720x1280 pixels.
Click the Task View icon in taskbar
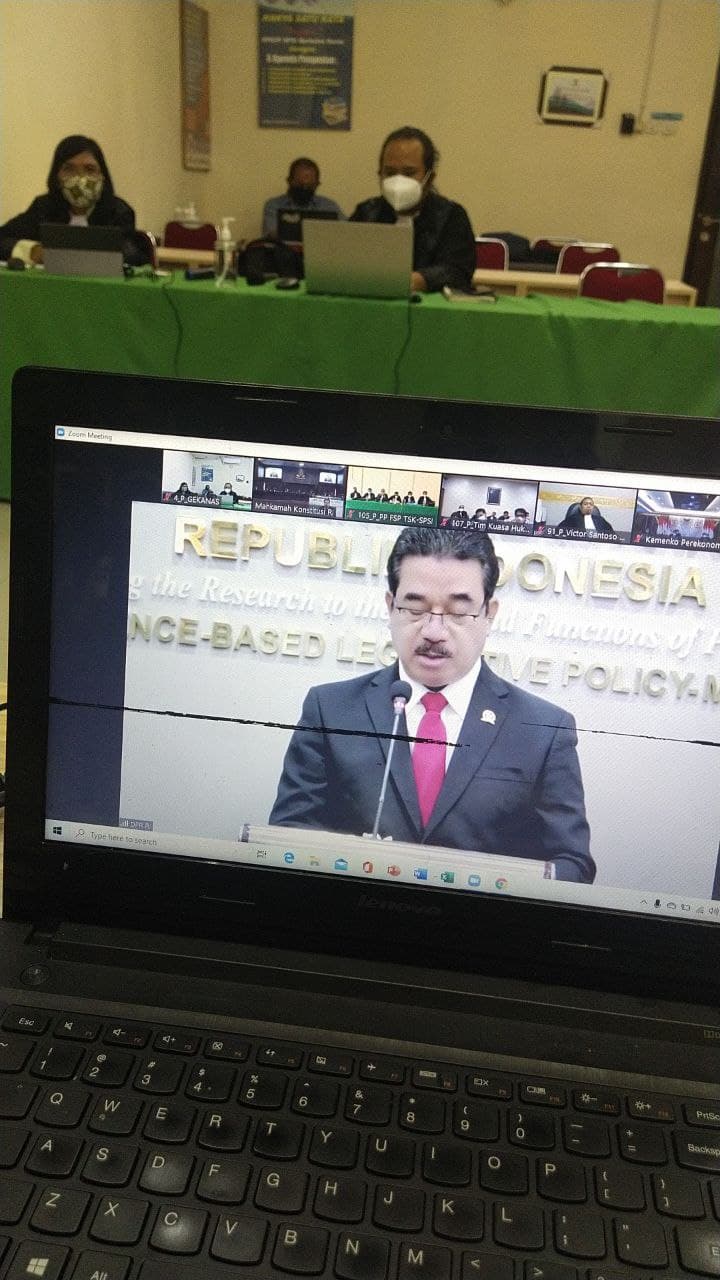262,855
